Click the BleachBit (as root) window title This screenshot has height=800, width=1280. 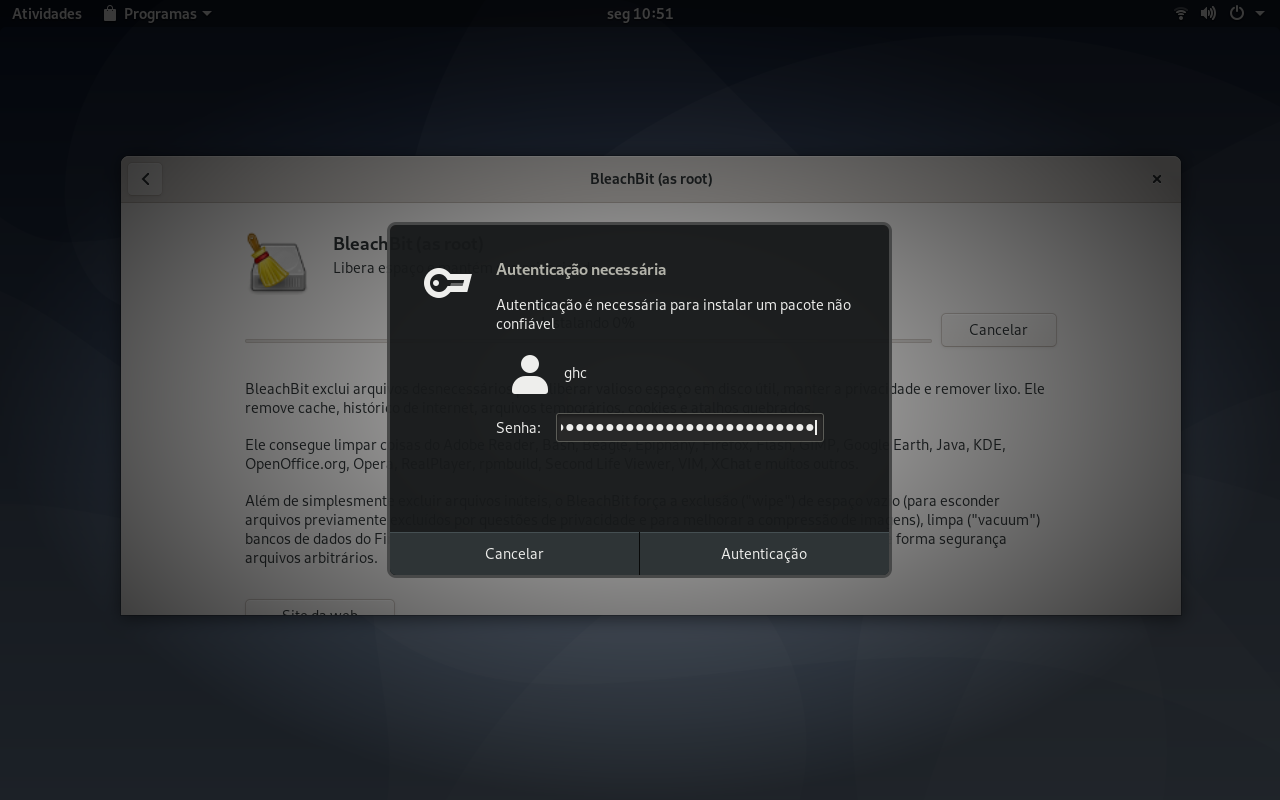click(x=651, y=179)
